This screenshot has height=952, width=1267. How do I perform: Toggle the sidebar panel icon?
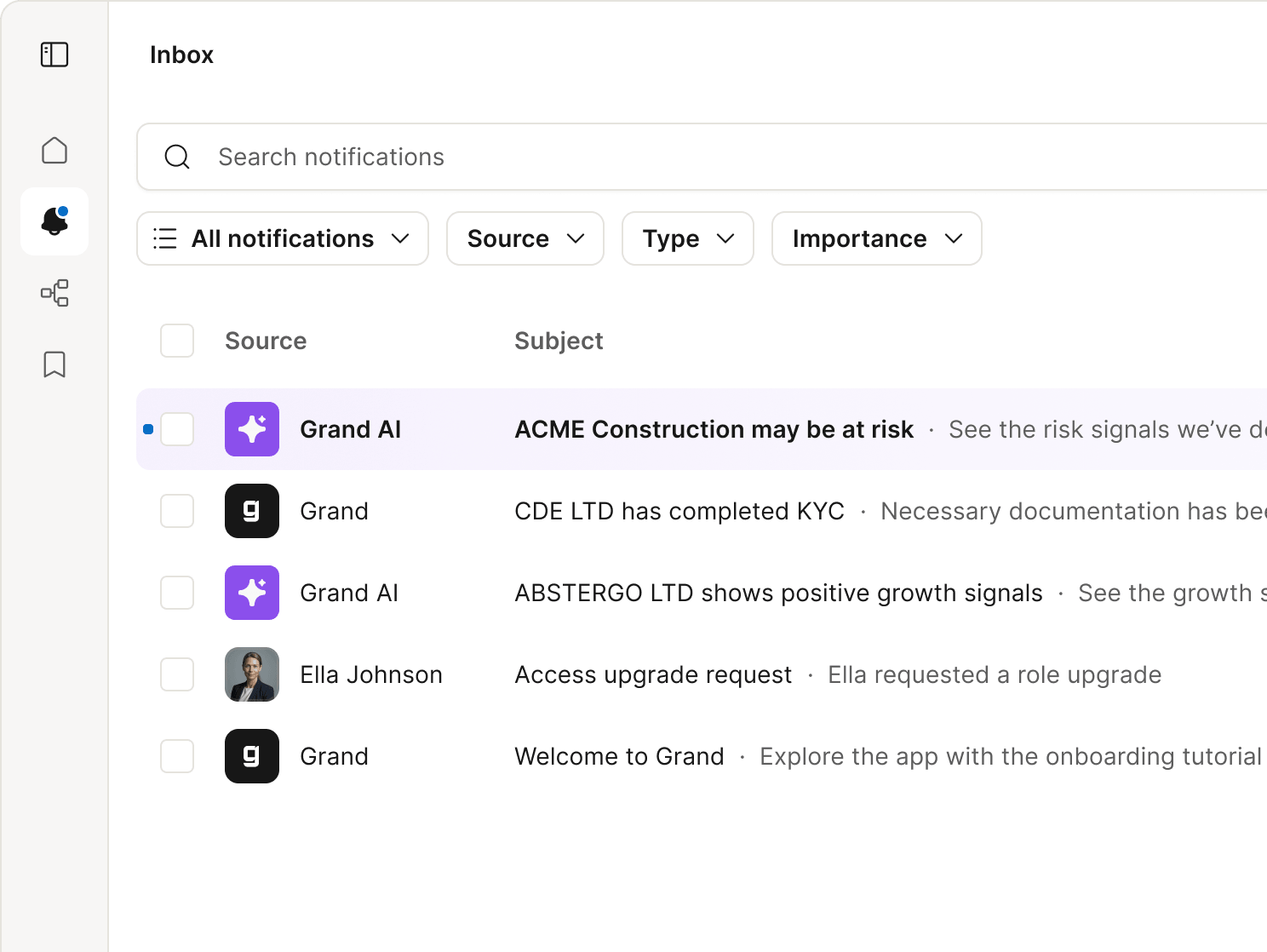(54, 54)
